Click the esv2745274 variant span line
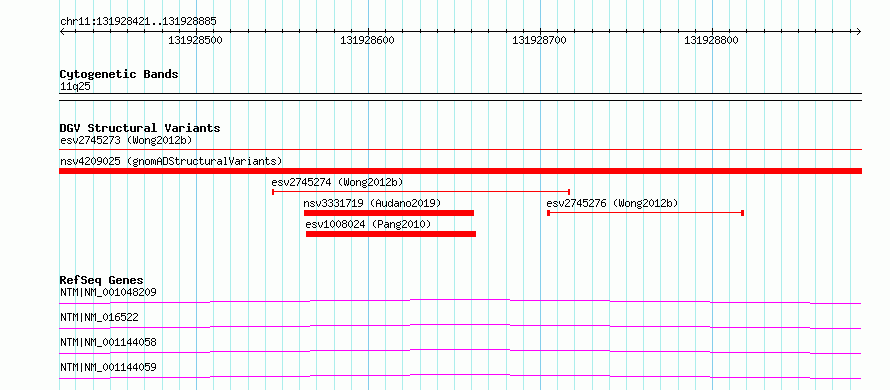This screenshot has height=390, width=890. tap(421, 192)
